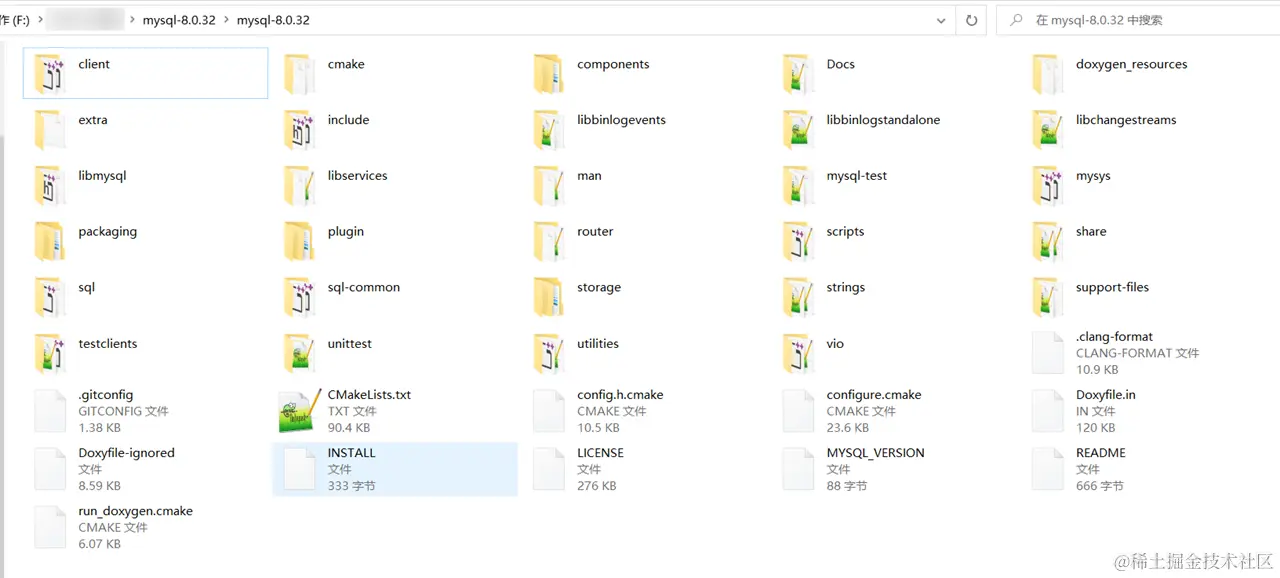
Task: Pick the share folder icon
Action: tap(1048, 242)
